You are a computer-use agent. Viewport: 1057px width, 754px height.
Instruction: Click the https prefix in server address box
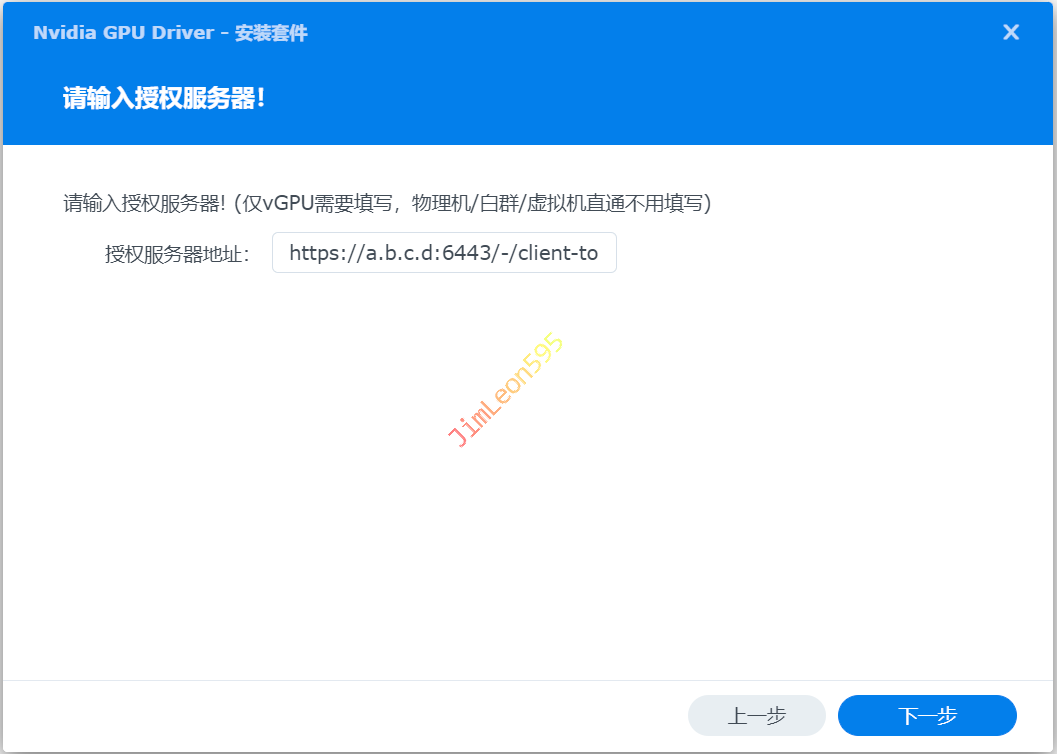(313, 253)
